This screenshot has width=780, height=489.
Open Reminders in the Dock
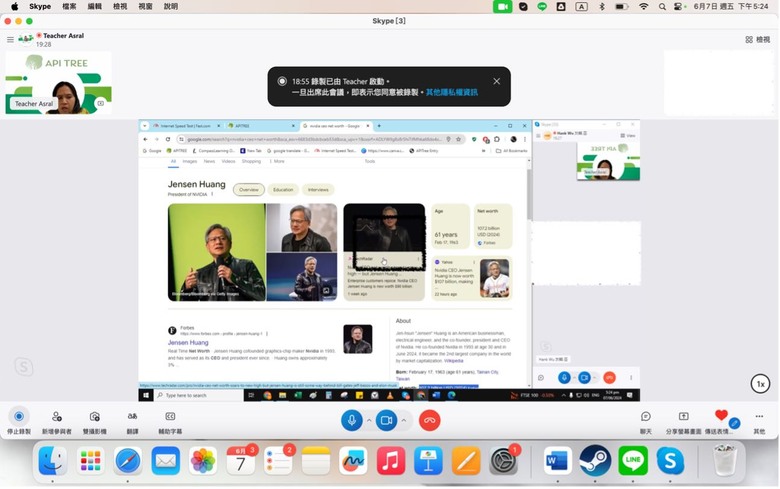click(278, 461)
